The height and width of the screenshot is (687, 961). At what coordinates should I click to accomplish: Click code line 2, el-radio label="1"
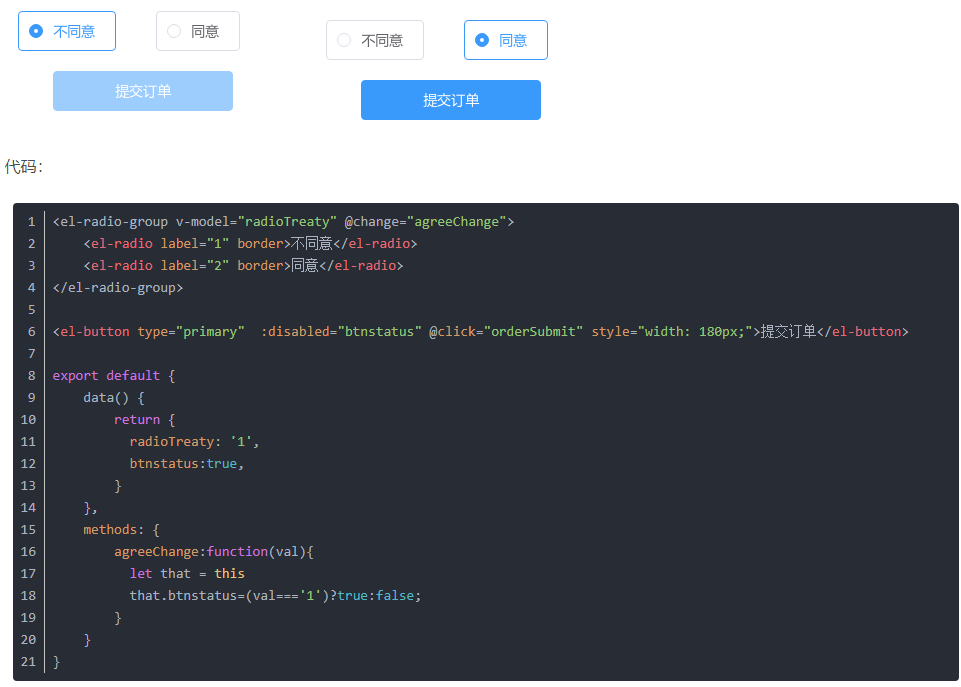(x=250, y=244)
